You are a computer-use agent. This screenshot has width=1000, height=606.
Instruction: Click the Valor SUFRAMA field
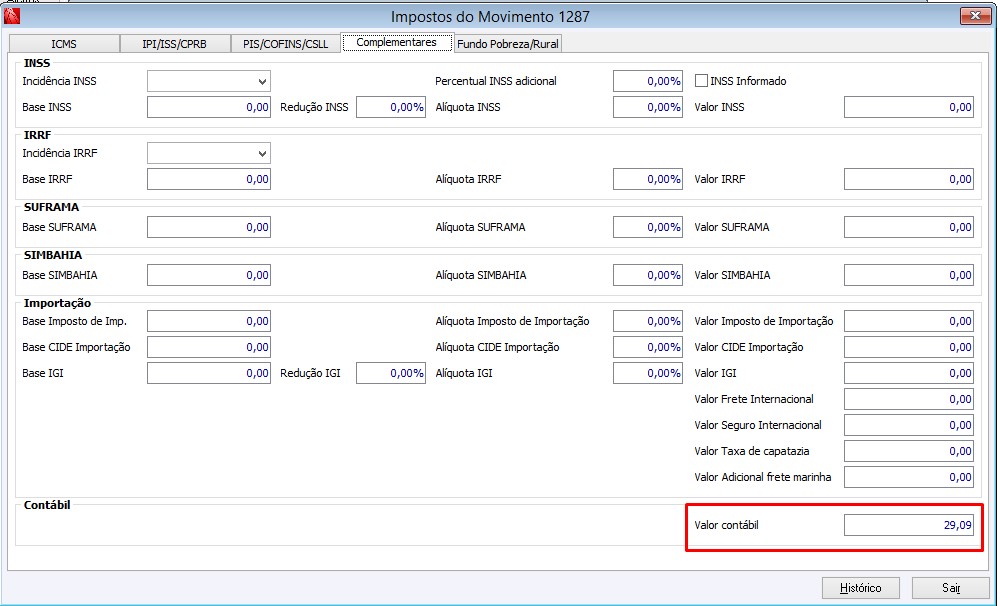pos(909,228)
